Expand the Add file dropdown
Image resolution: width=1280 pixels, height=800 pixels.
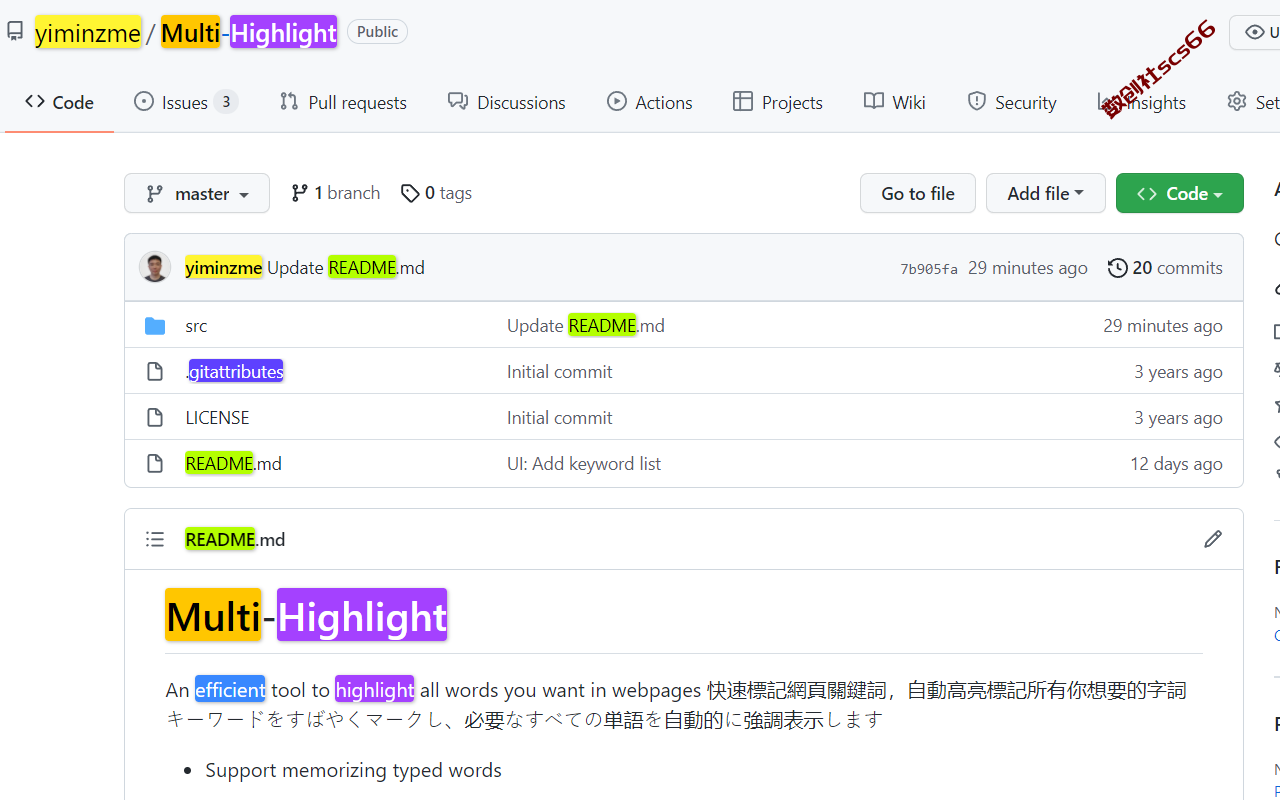(1046, 193)
